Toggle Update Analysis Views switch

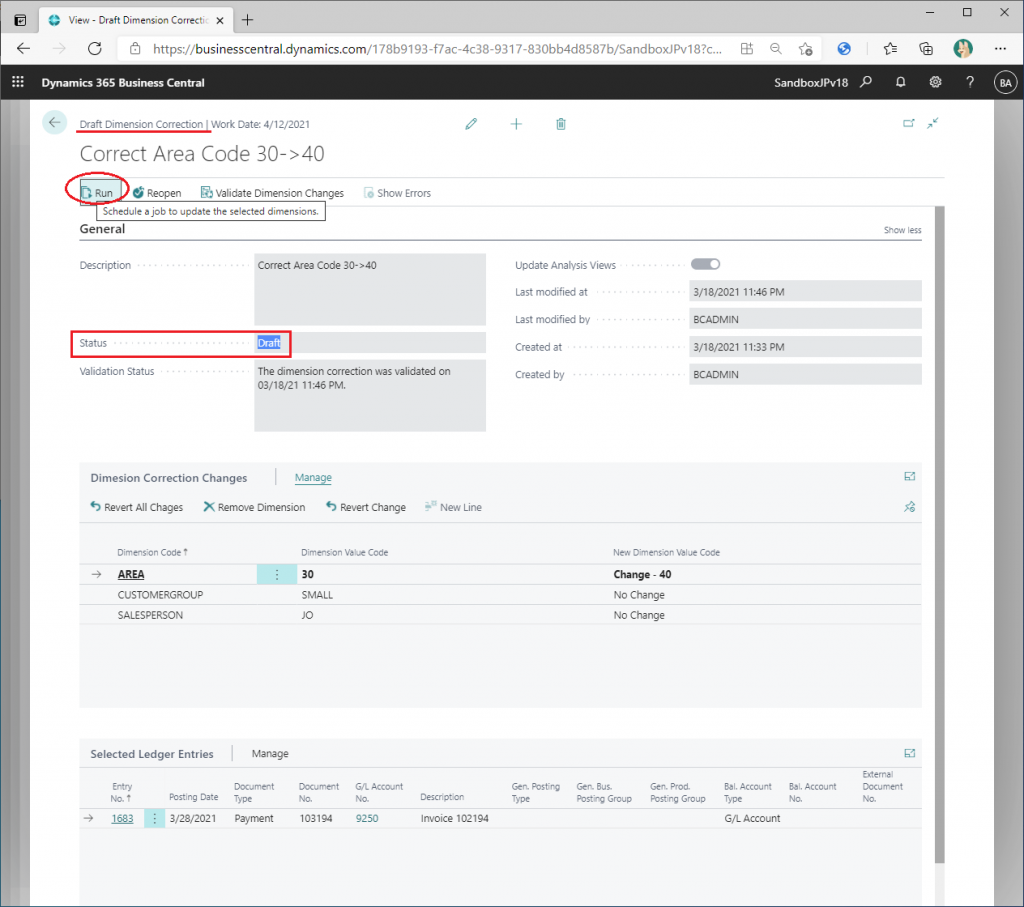click(x=705, y=264)
